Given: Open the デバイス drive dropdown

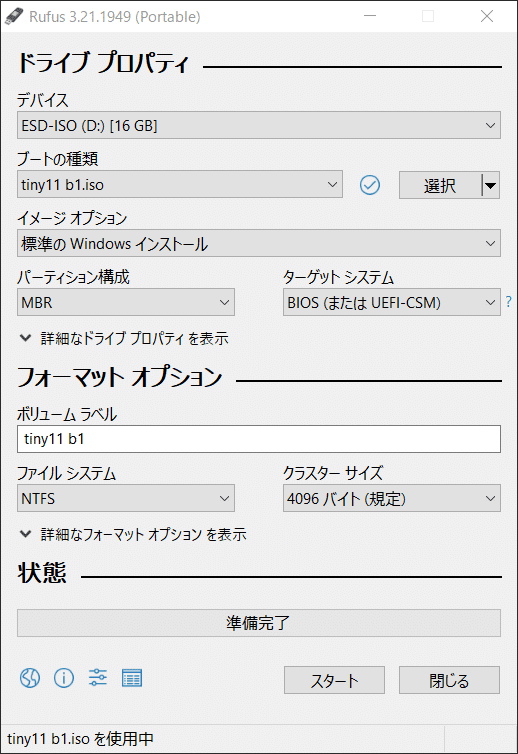Looking at the screenshot, I should (259, 125).
